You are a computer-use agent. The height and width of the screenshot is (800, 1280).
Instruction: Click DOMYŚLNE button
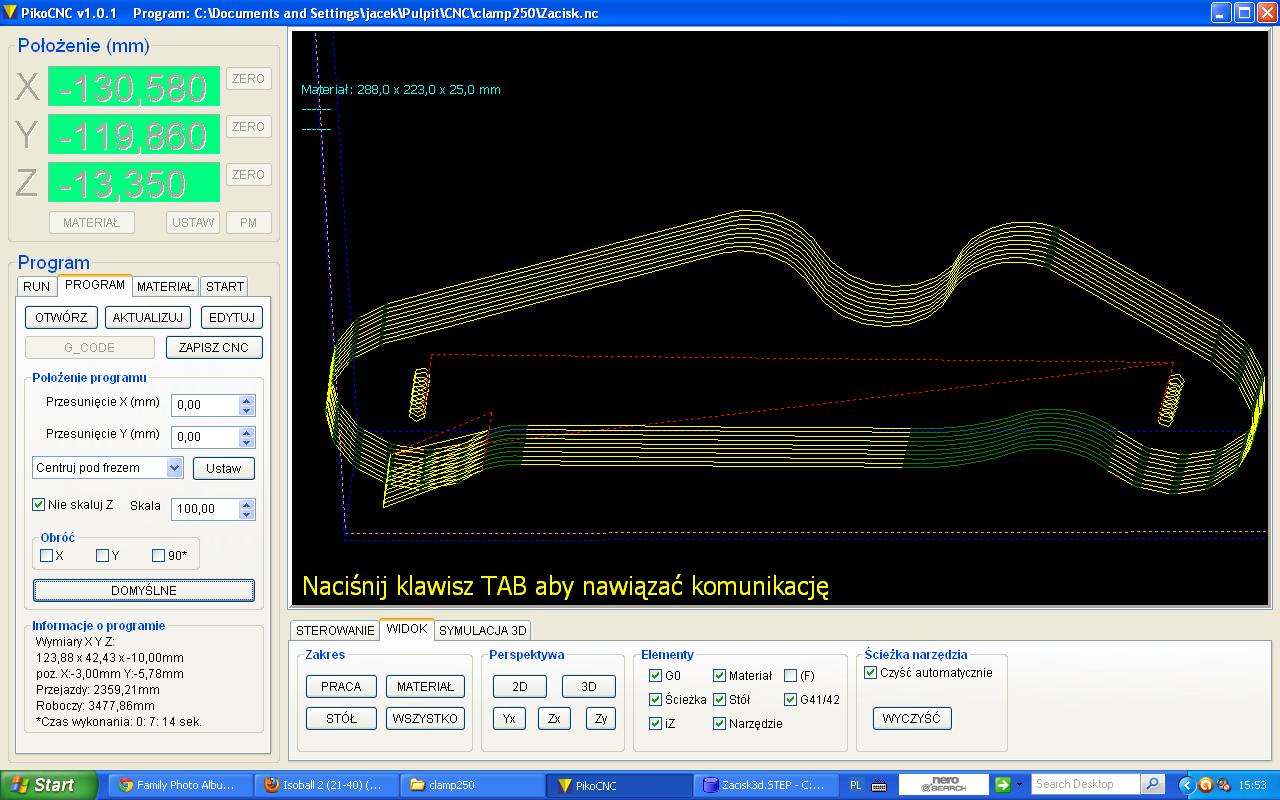(x=144, y=590)
